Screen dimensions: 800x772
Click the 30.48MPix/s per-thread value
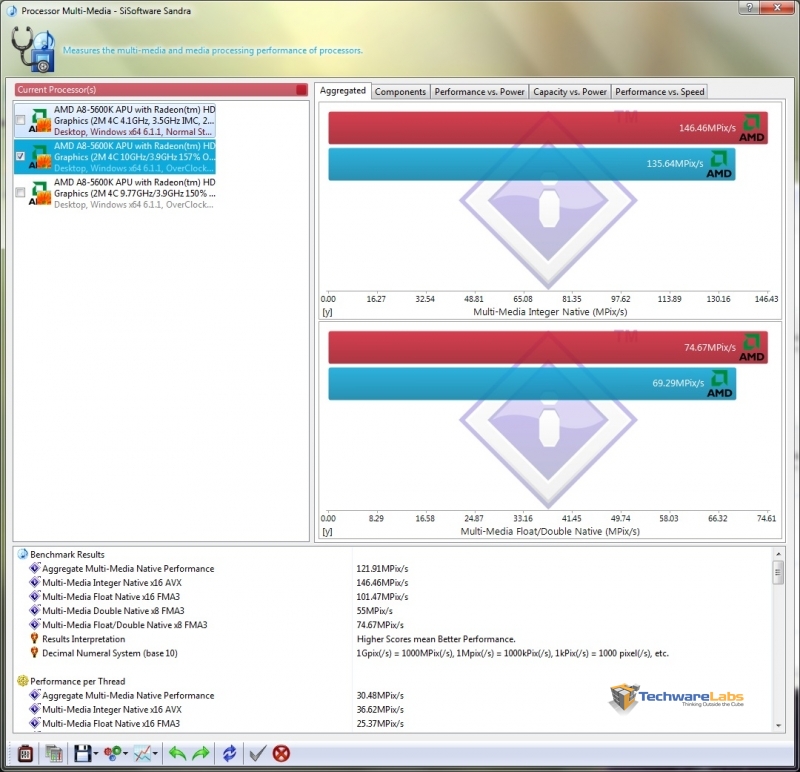pyautogui.click(x=380, y=695)
